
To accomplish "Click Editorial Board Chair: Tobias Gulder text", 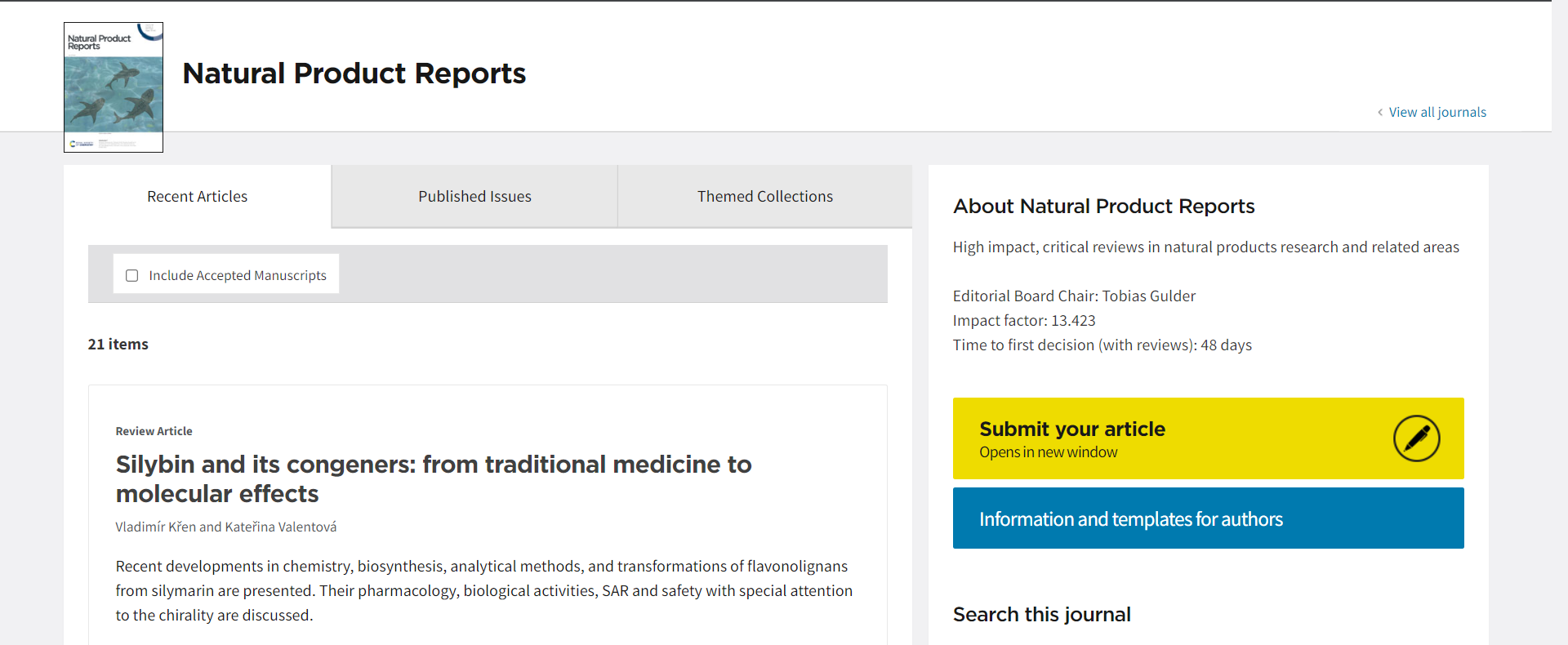I will click(x=1074, y=296).
